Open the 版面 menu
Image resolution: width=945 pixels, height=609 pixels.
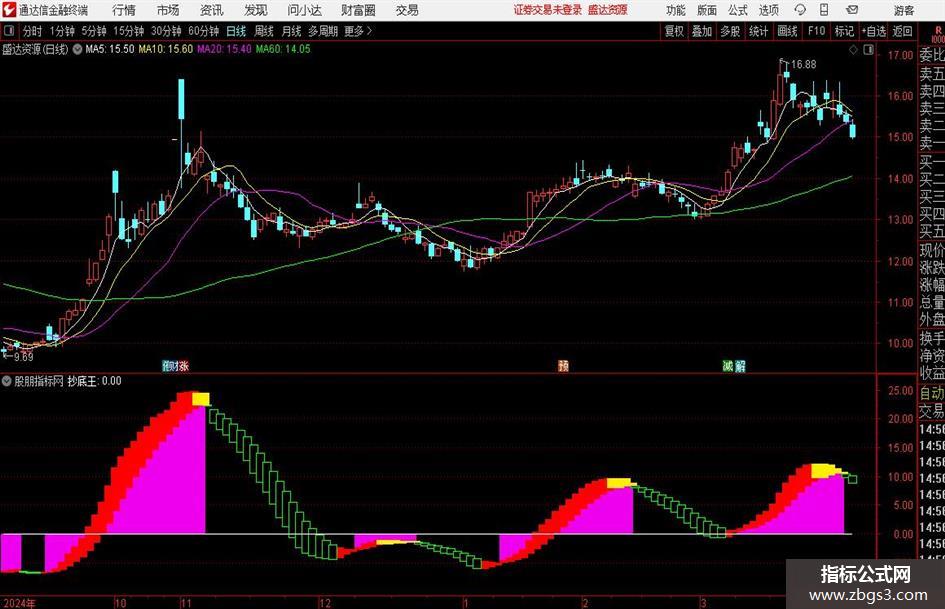[x=707, y=10]
